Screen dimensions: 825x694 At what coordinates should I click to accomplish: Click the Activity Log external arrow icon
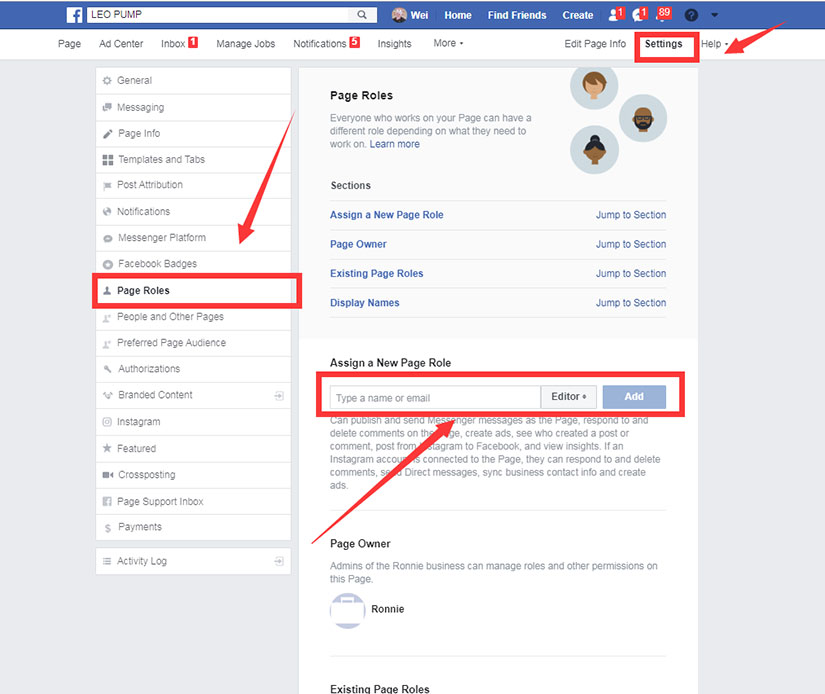[279, 561]
